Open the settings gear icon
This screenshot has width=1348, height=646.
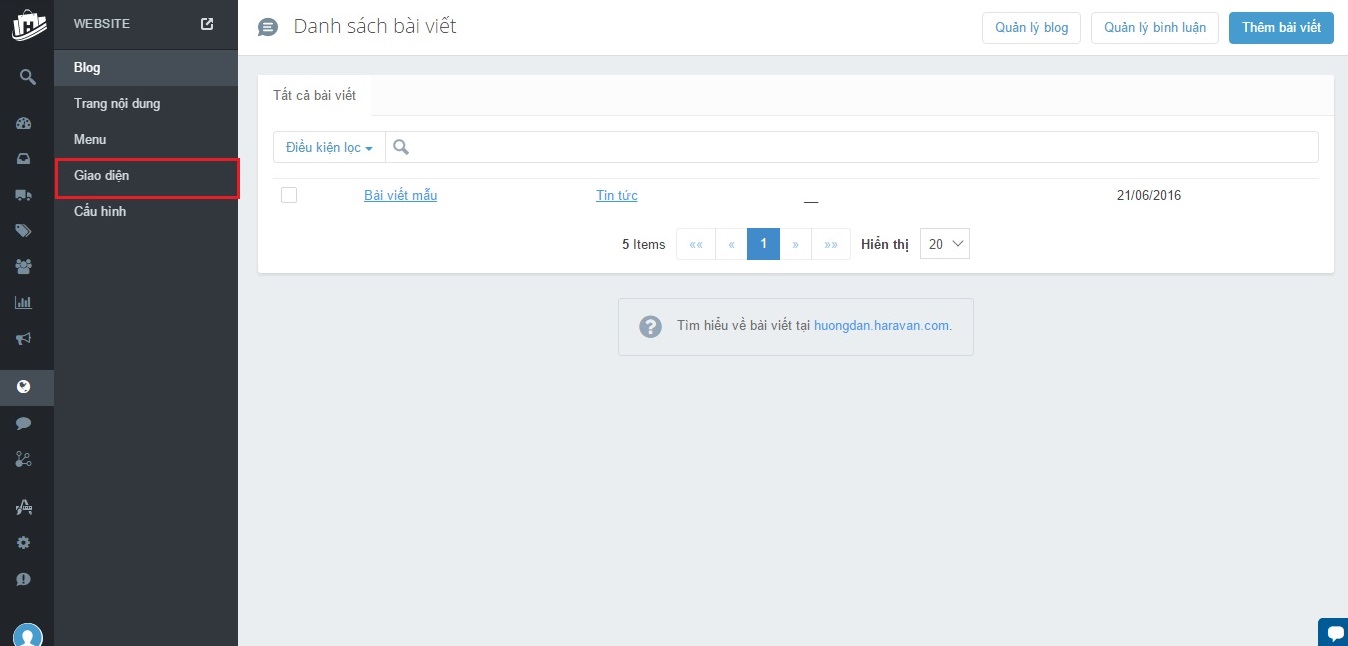(x=24, y=543)
